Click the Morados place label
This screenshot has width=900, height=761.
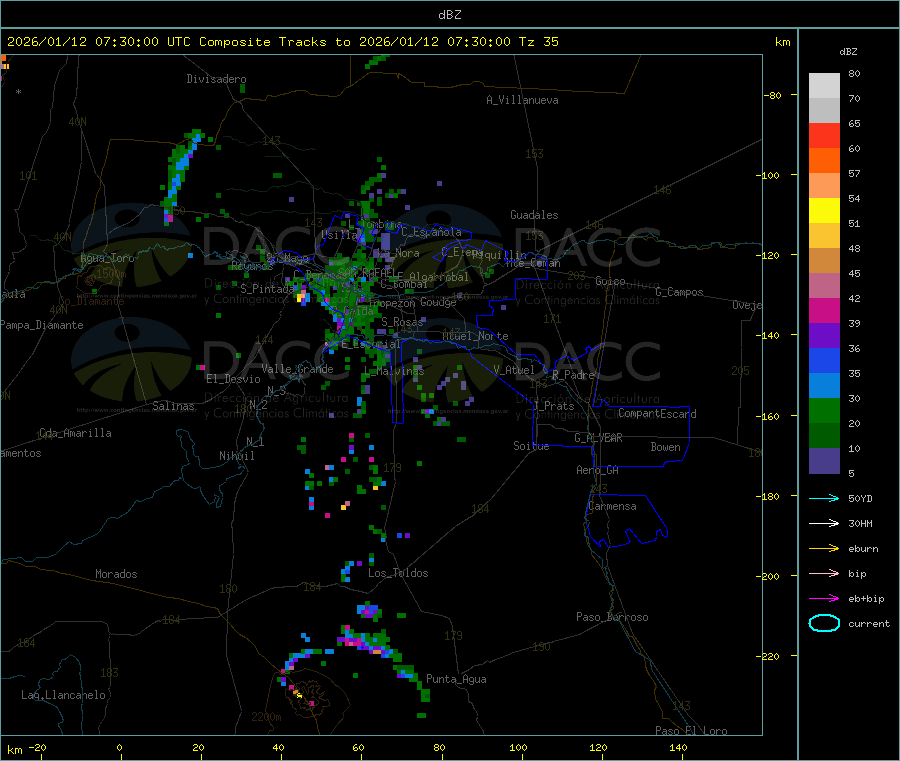[x=116, y=574]
